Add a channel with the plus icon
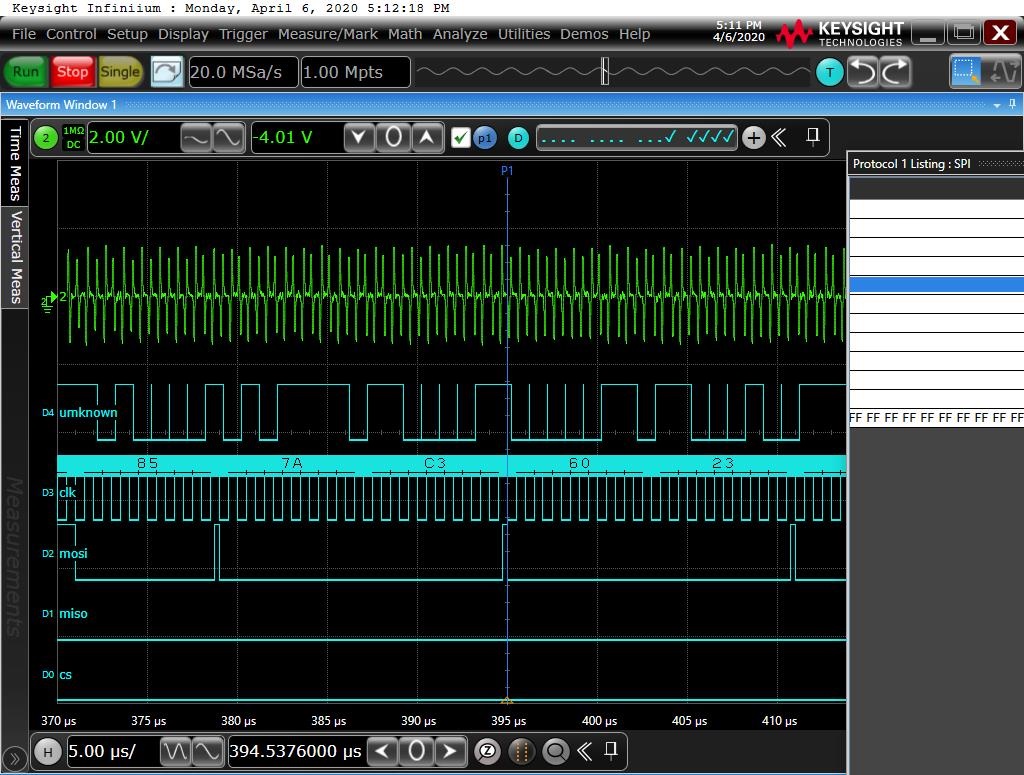Screen dimensions: 1024x775 [x=753, y=138]
